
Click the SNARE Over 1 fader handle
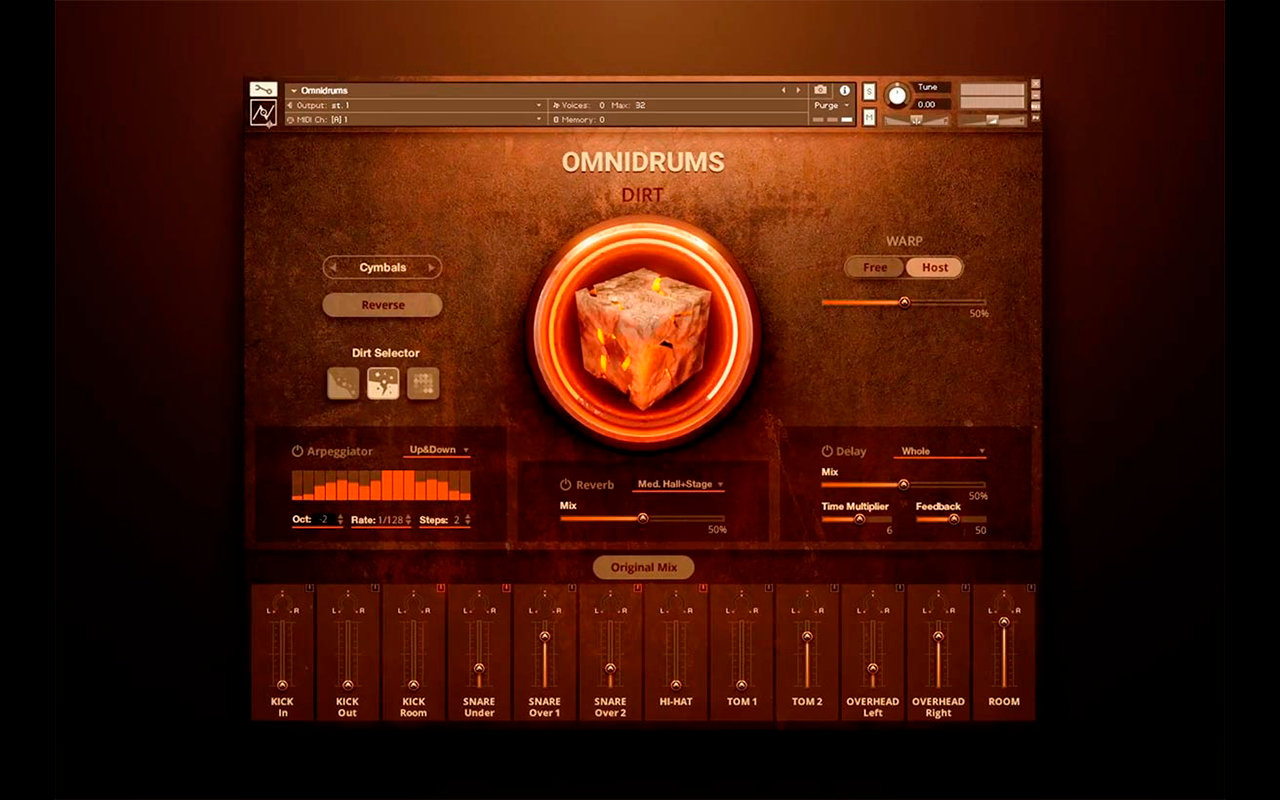[x=545, y=636]
